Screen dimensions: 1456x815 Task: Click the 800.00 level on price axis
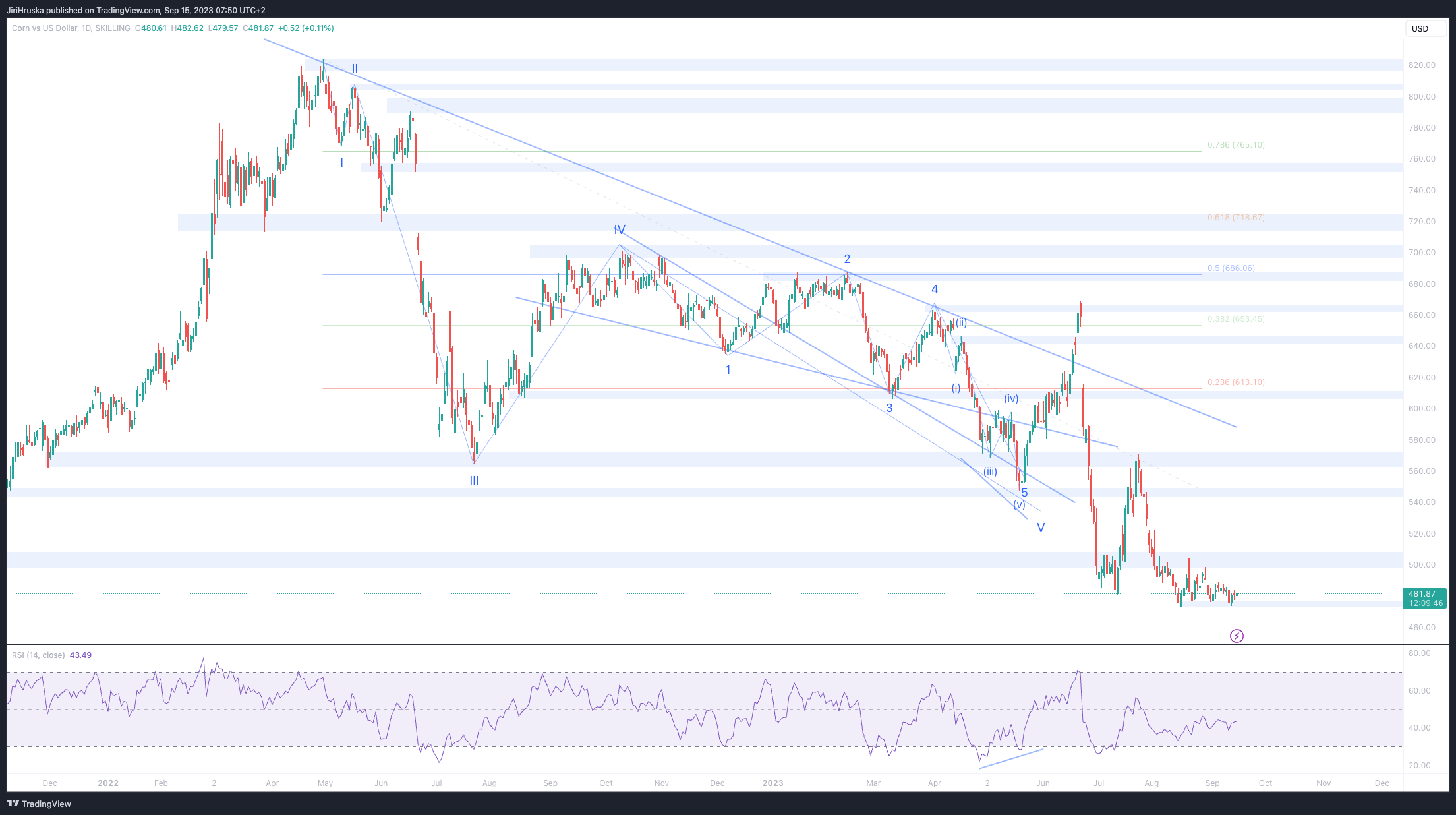[1422, 97]
